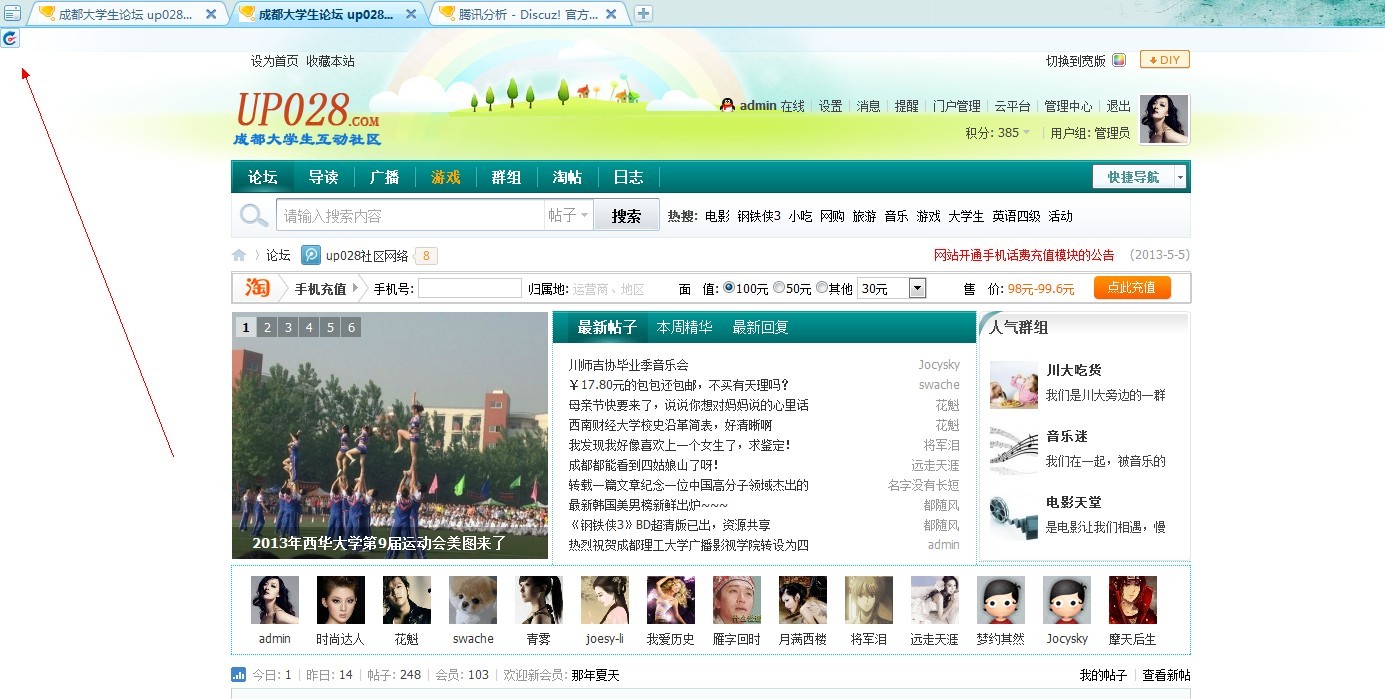Open 摩天后生's avatar
Viewport: 1385px width, 699px height.
coord(1133,600)
